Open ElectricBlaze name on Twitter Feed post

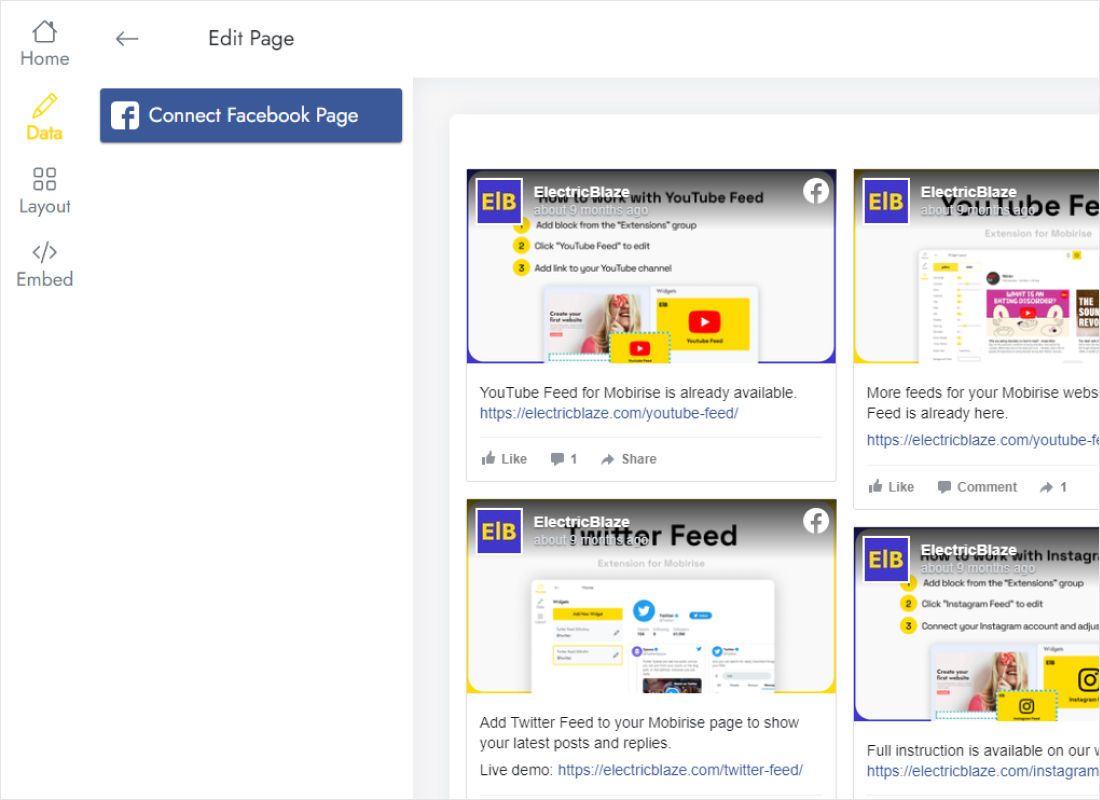click(582, 521)
